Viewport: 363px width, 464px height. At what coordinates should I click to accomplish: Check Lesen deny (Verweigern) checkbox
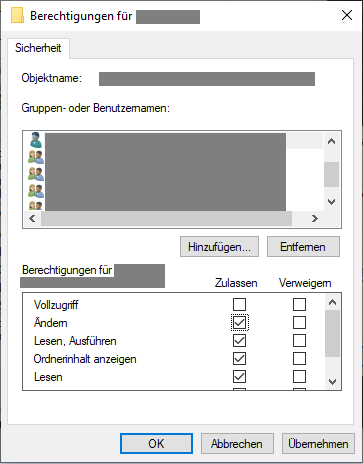point(299,377)
